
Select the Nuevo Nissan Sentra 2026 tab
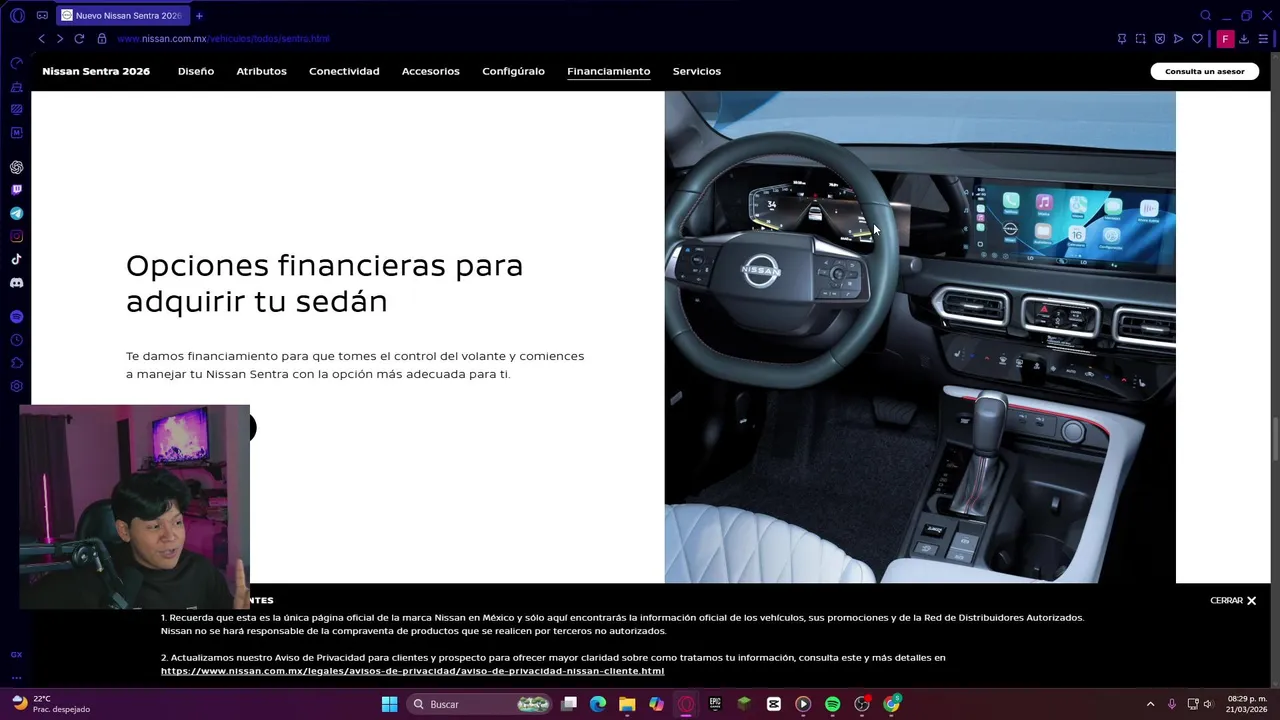coord(122,15)
